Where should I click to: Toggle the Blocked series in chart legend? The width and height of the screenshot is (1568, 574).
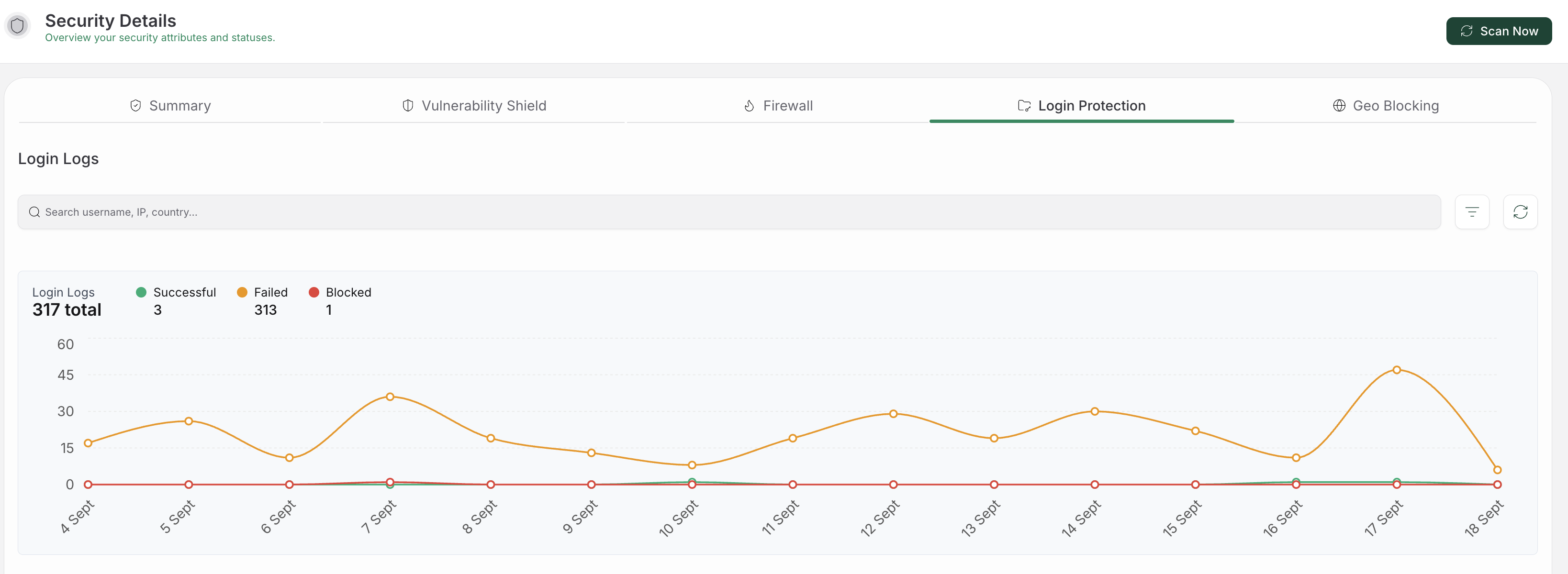point(340,292)
